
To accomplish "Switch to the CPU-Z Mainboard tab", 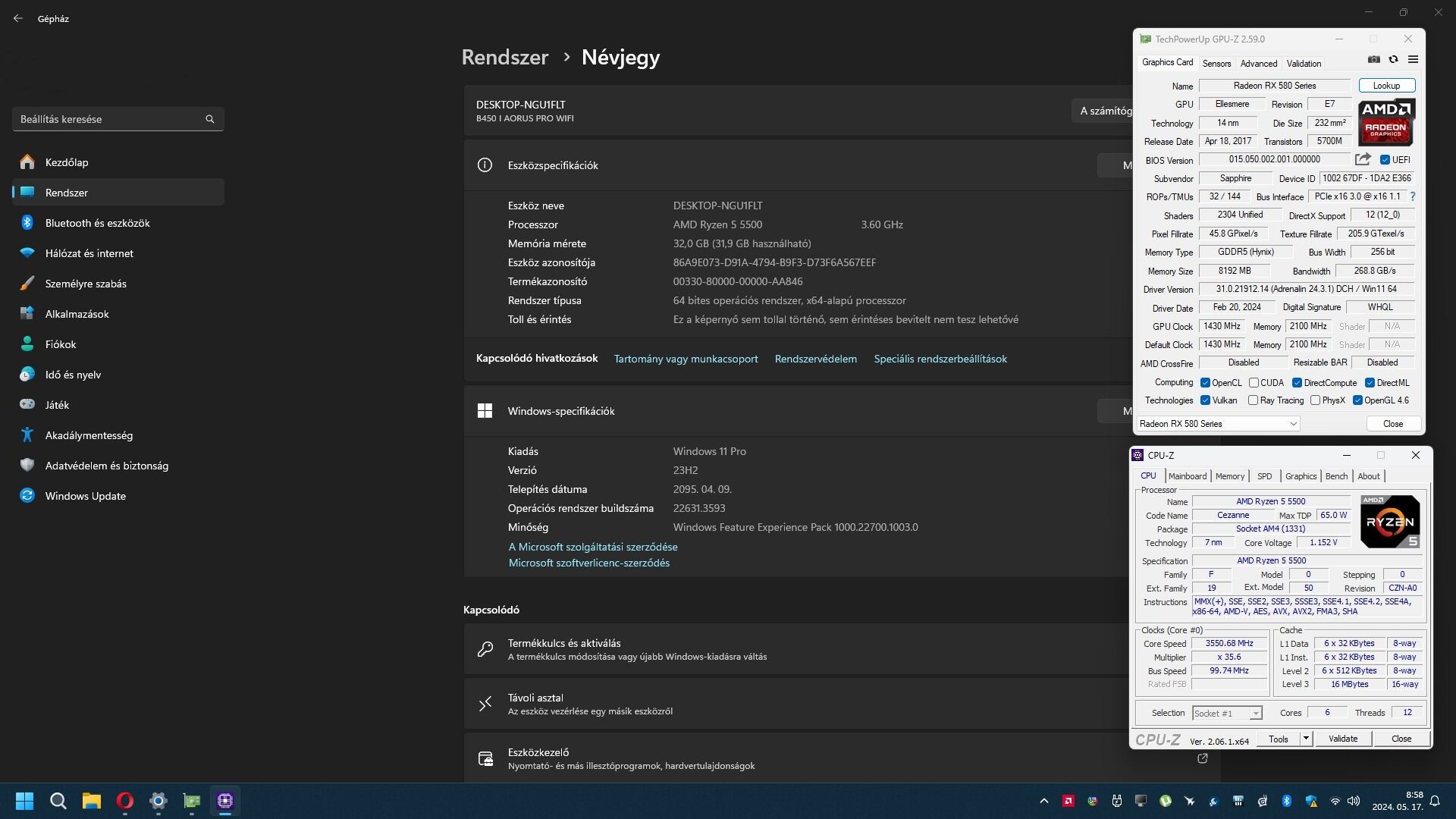I will (1188, 476).
